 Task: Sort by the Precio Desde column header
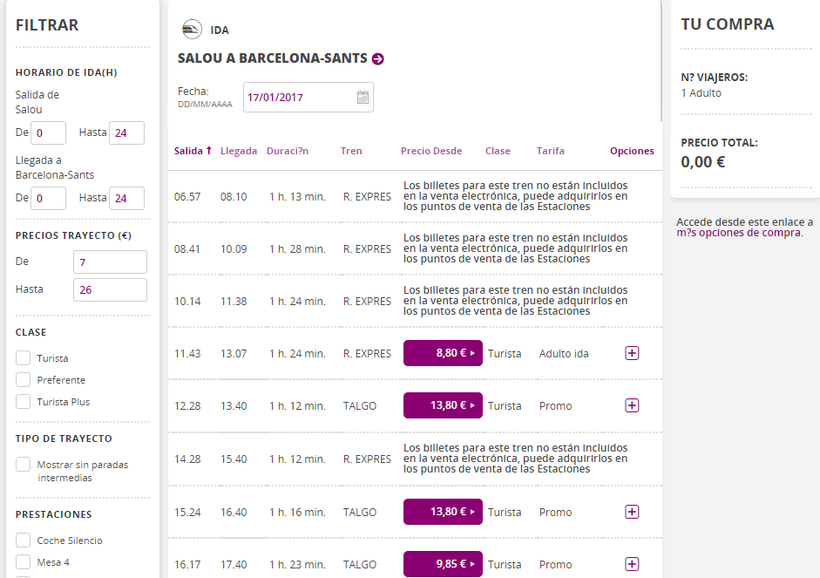click(431, 151)
